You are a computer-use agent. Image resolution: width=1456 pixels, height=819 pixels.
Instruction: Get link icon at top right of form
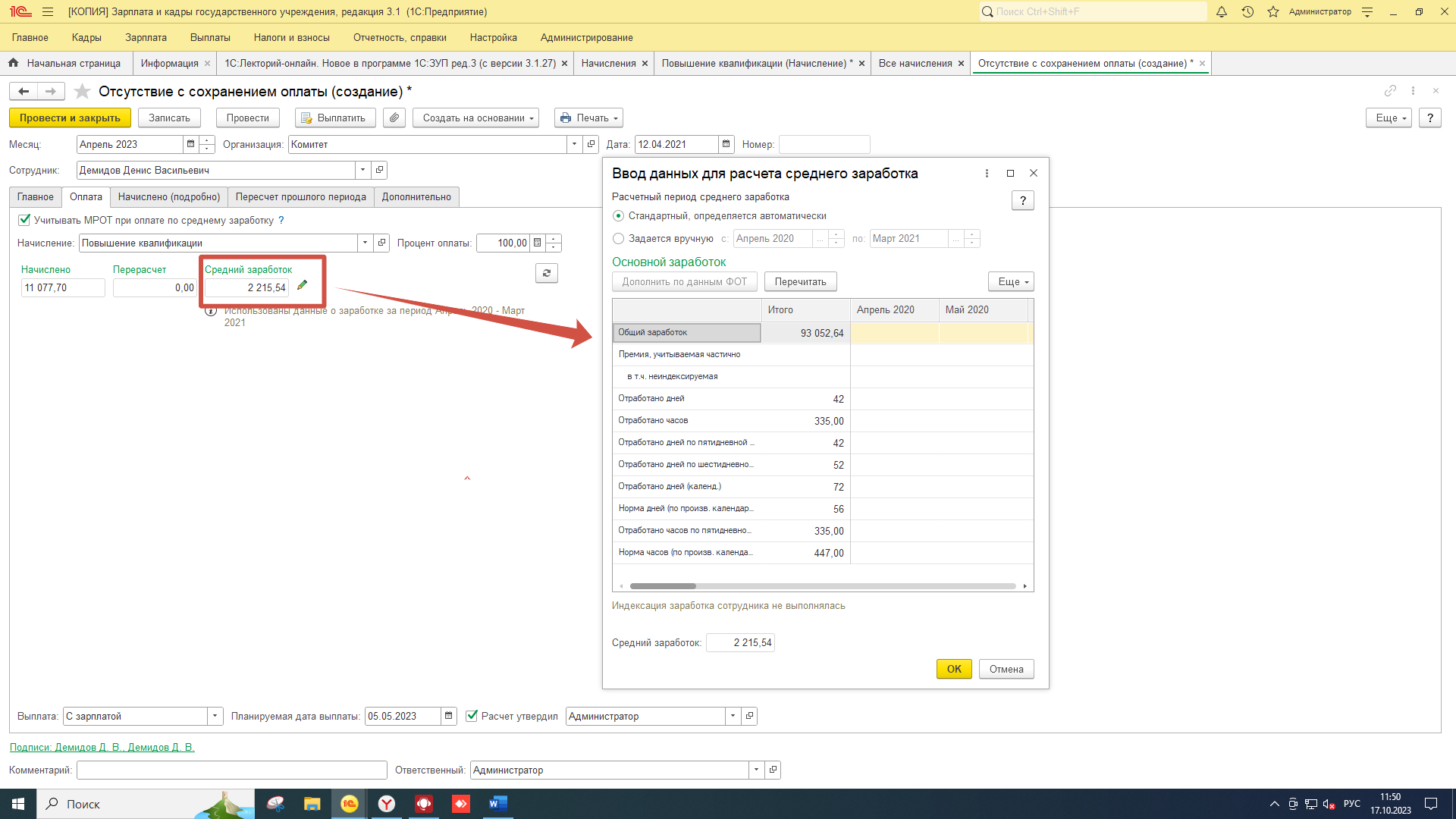(1390, 91)
